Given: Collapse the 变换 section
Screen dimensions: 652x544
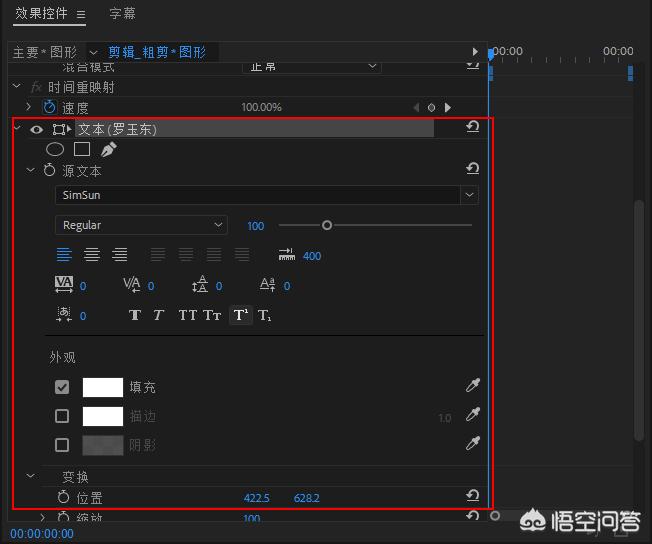Looking at the screenshot, I should coord(30,475).
